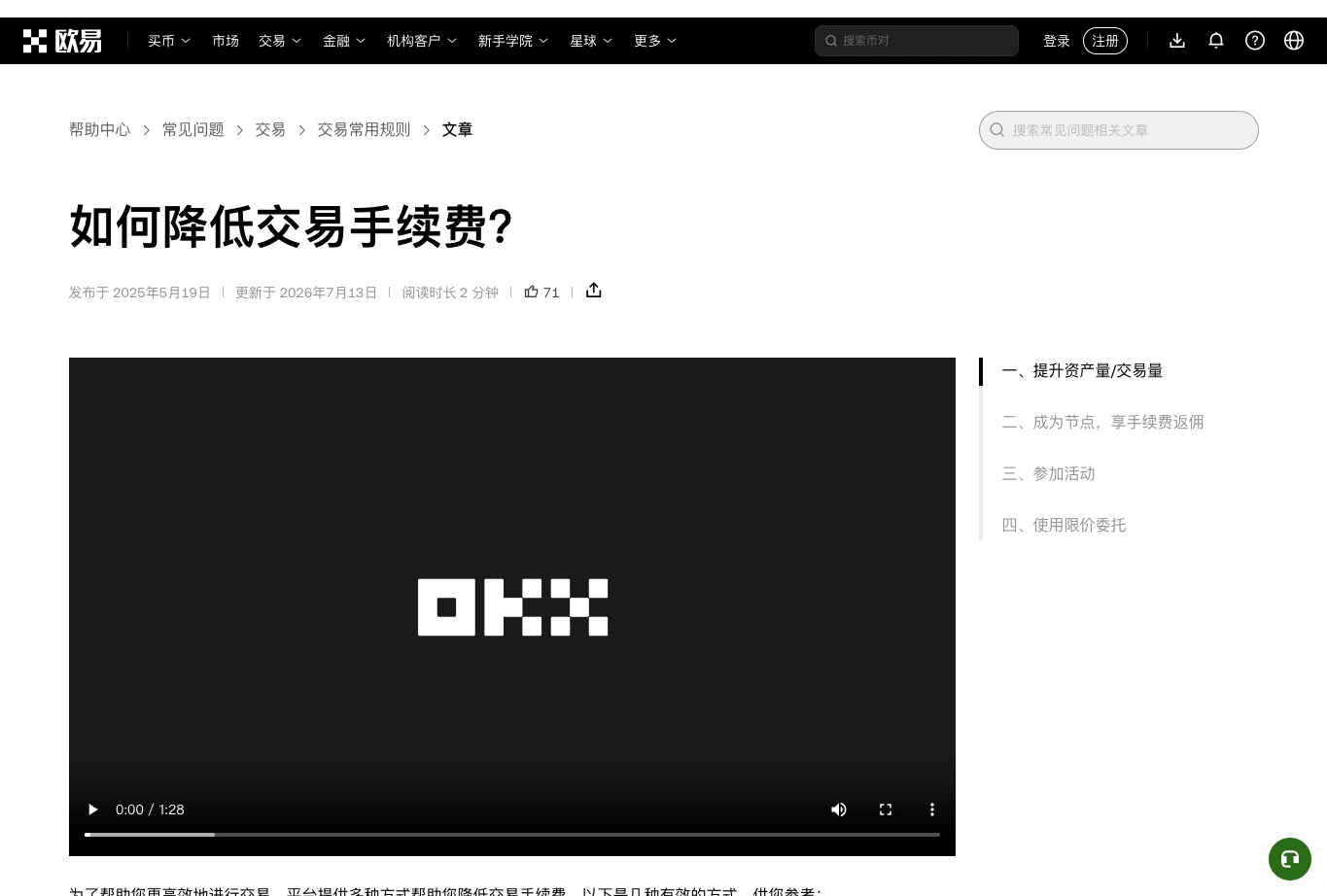This screenshot has height=896, width=1327.
Task: Click the 登录 login link
Action: [1057, 41]
